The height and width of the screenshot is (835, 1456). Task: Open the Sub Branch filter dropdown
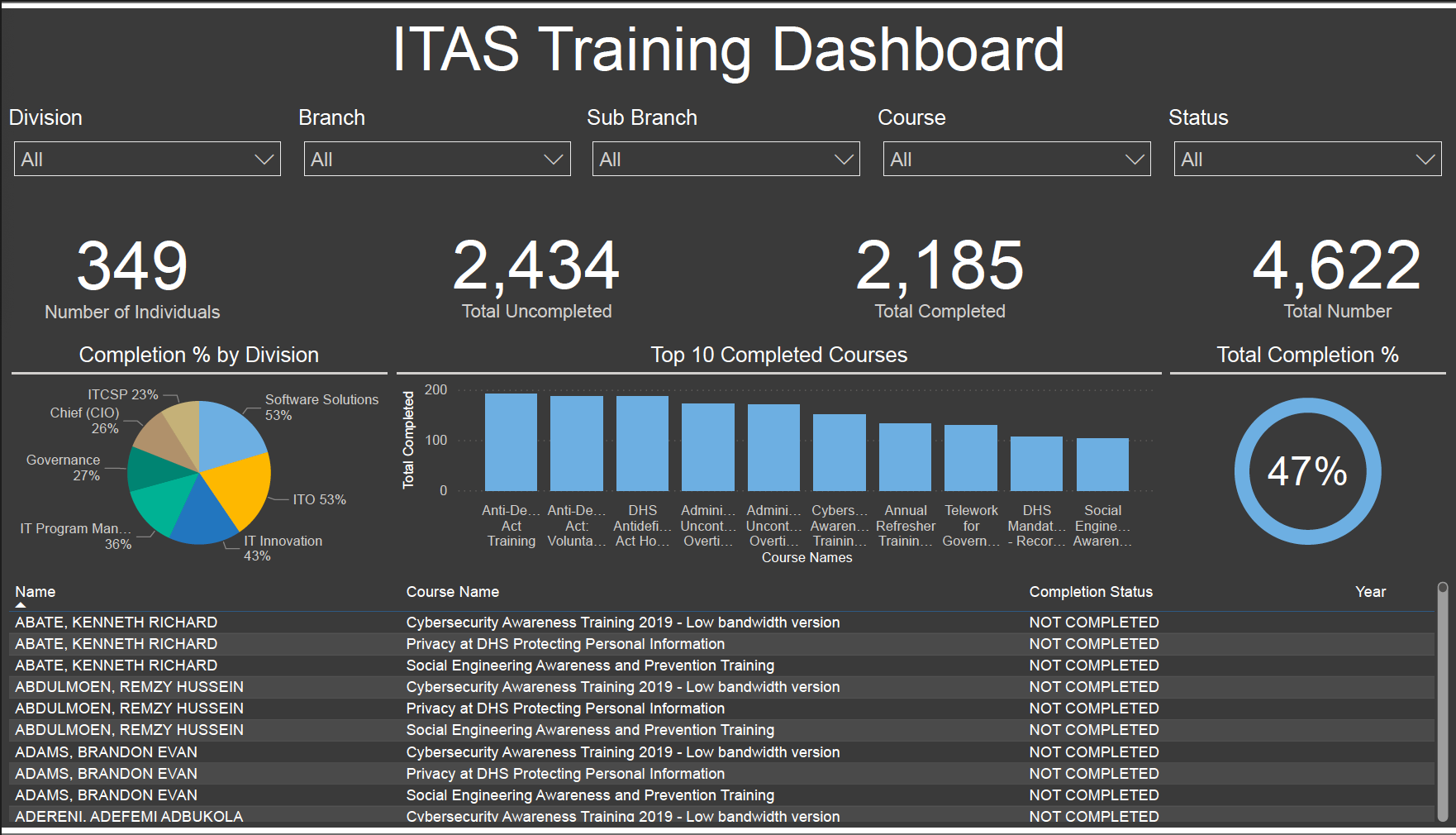726,159
